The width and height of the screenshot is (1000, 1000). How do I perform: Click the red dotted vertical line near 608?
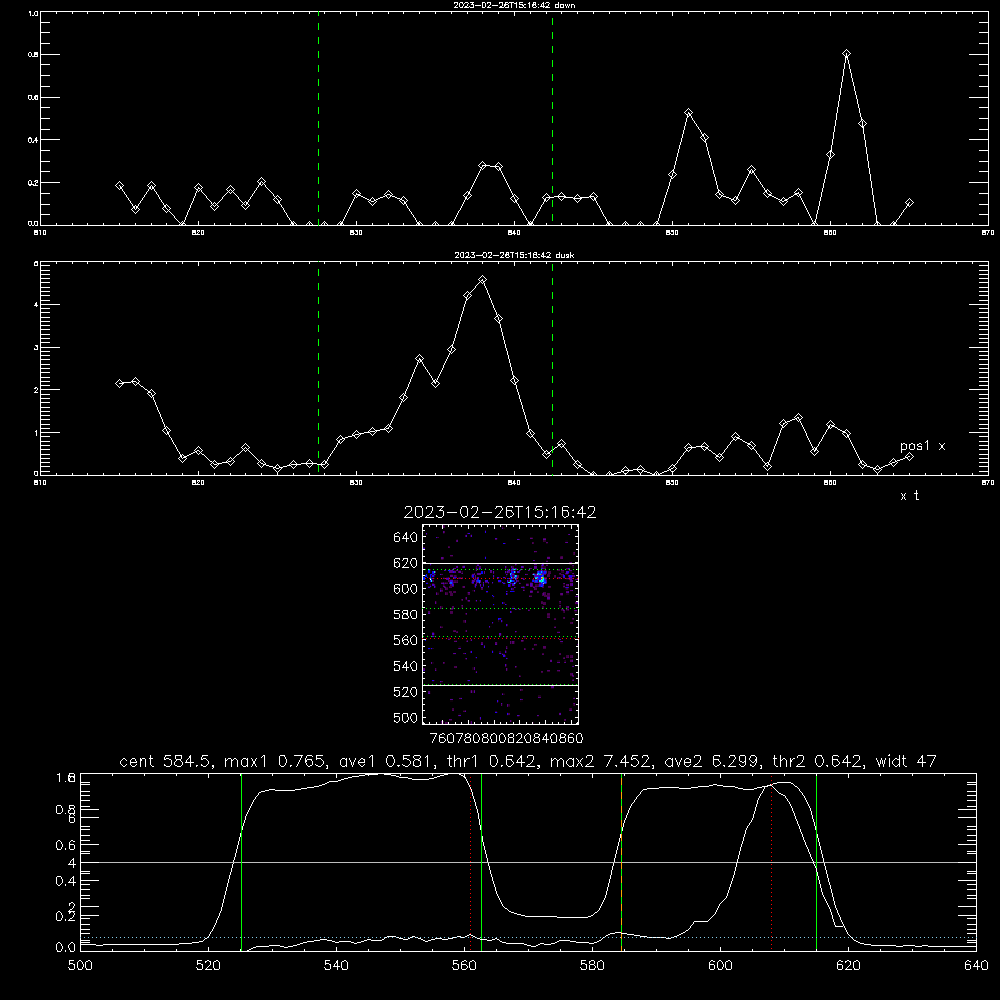(772, 862)
